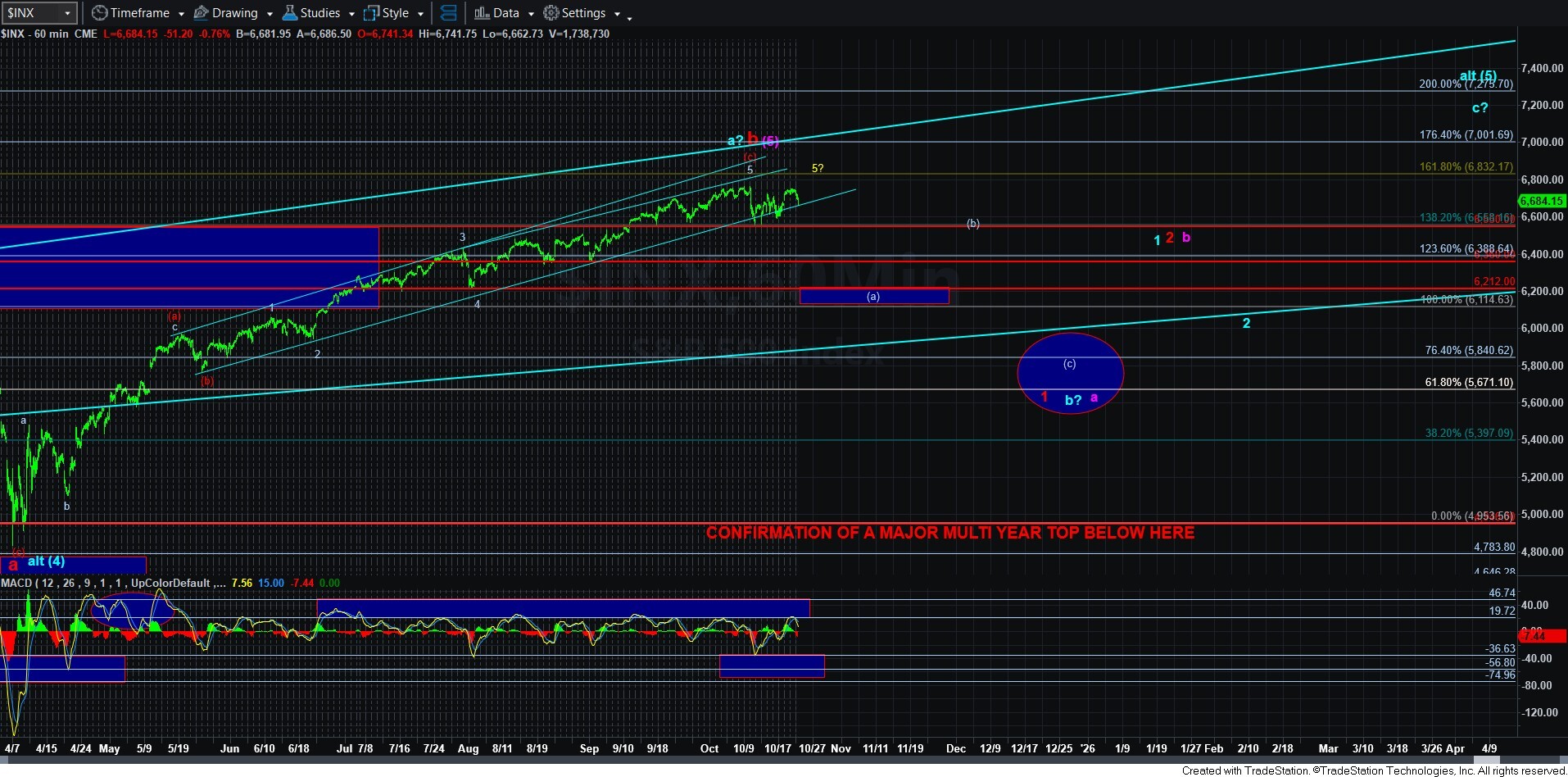Click the Style chart-style icon
The image size is (1568, 777).
pyautogui.click(x=373, y=12)
